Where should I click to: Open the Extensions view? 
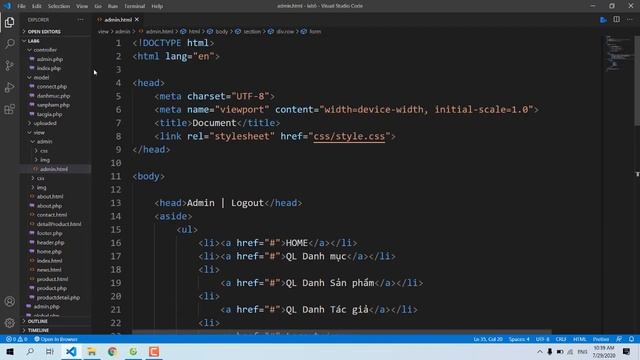[9, 109]
